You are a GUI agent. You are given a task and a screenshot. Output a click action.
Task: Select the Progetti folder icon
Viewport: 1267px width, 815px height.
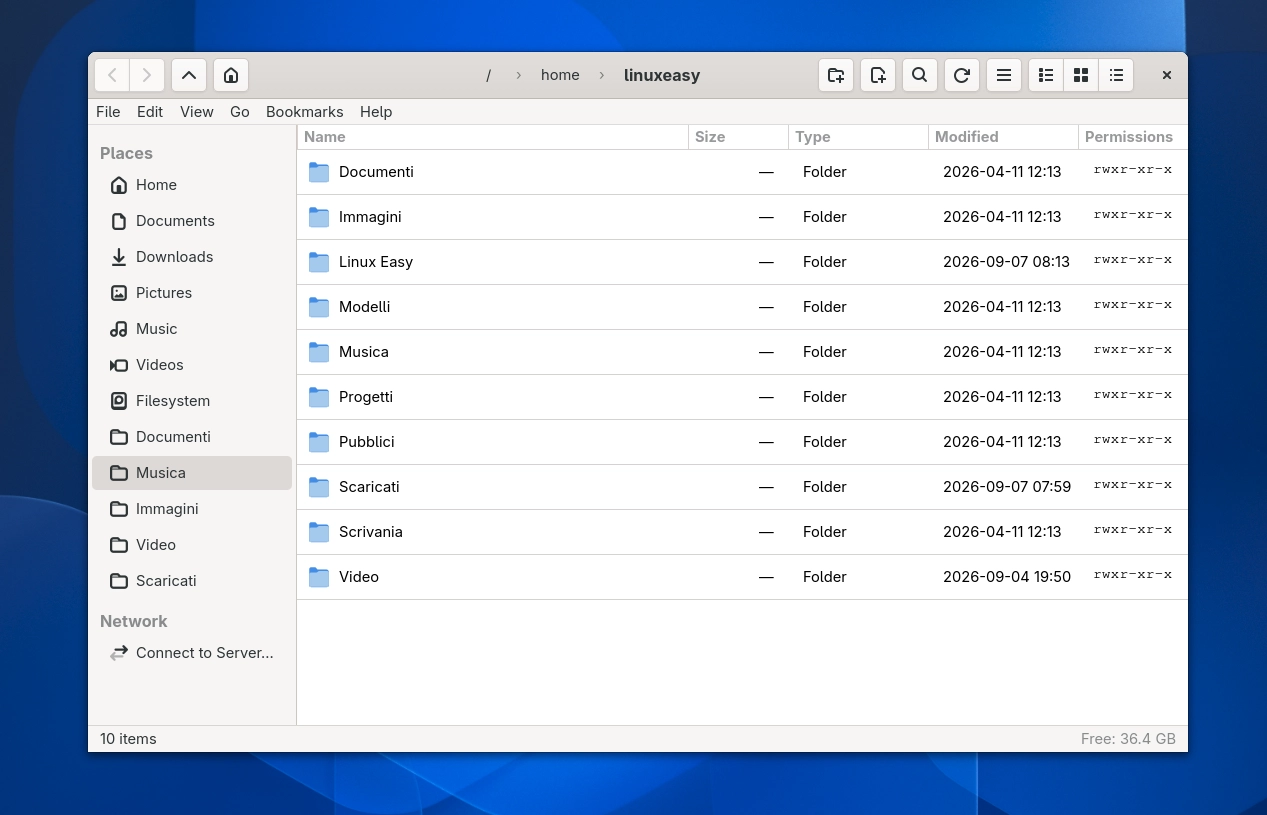point(319,397)
